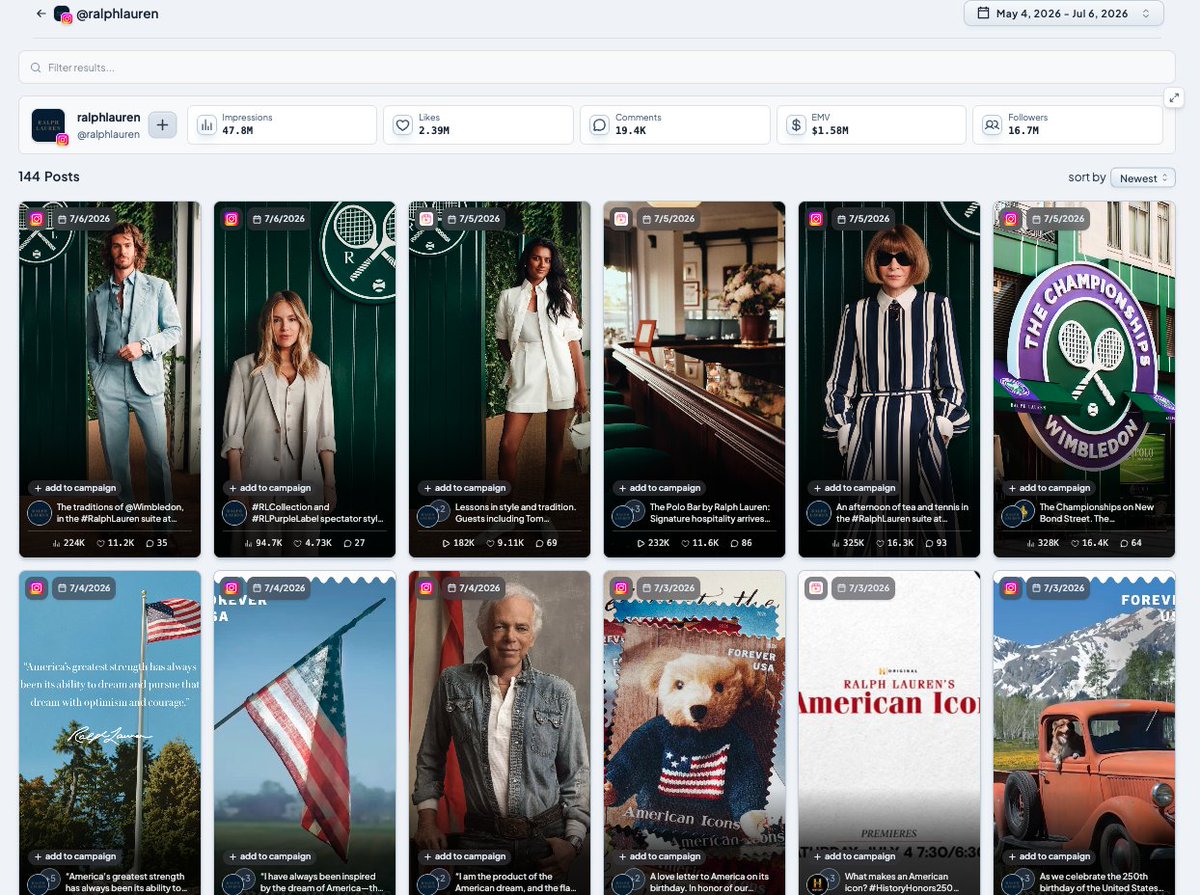Click the back arrow beside @ralphlauren
The image size is (1200, 895).
point(40,14)
